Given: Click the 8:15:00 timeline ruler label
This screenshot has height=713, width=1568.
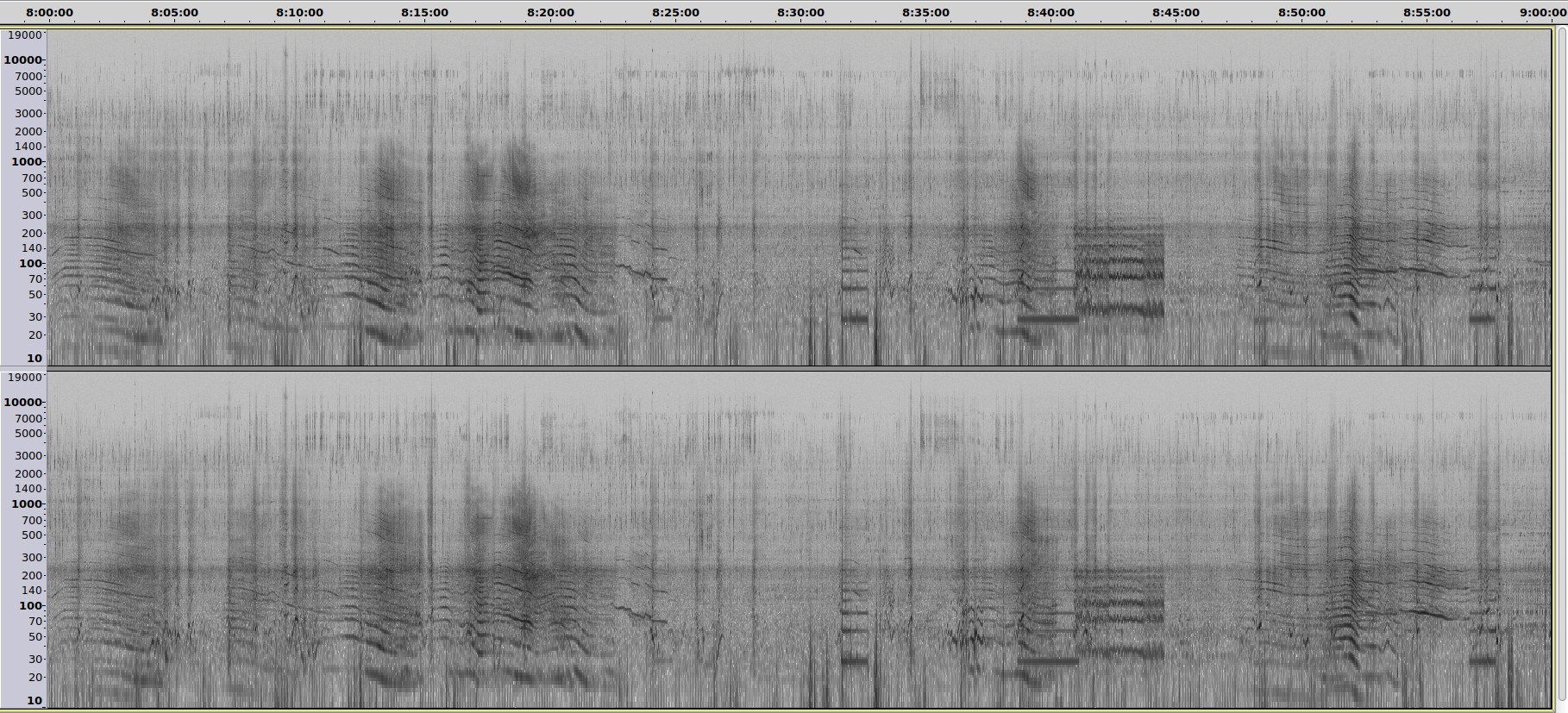Looking at the screenshot, I should 424,13.
